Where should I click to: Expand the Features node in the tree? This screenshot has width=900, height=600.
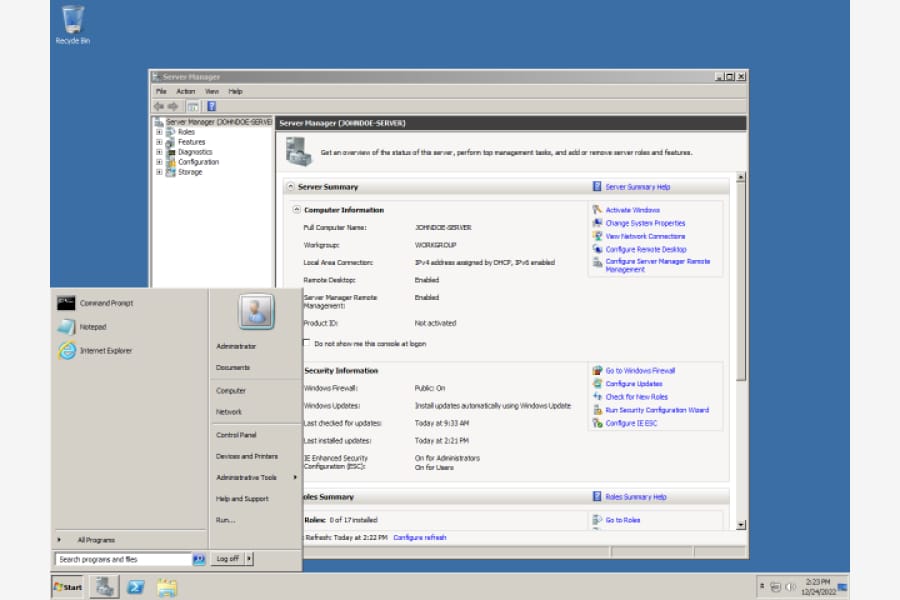[x=159, y=142]
